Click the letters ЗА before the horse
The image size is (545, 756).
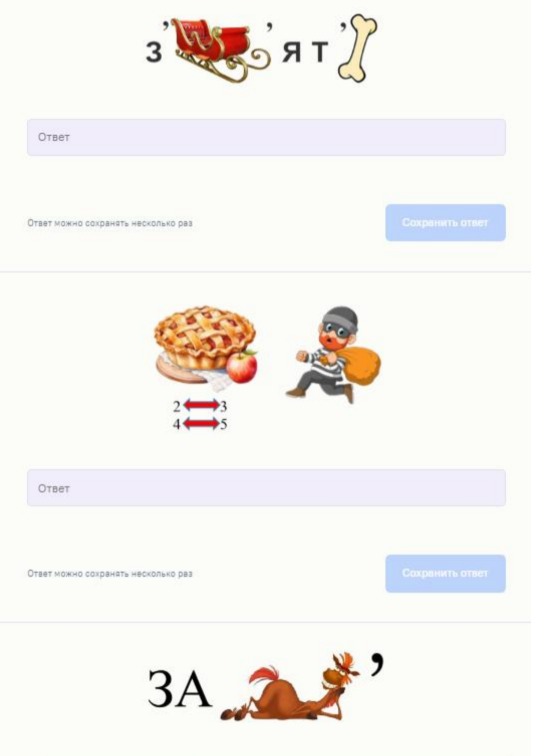[x=179, y=688]
